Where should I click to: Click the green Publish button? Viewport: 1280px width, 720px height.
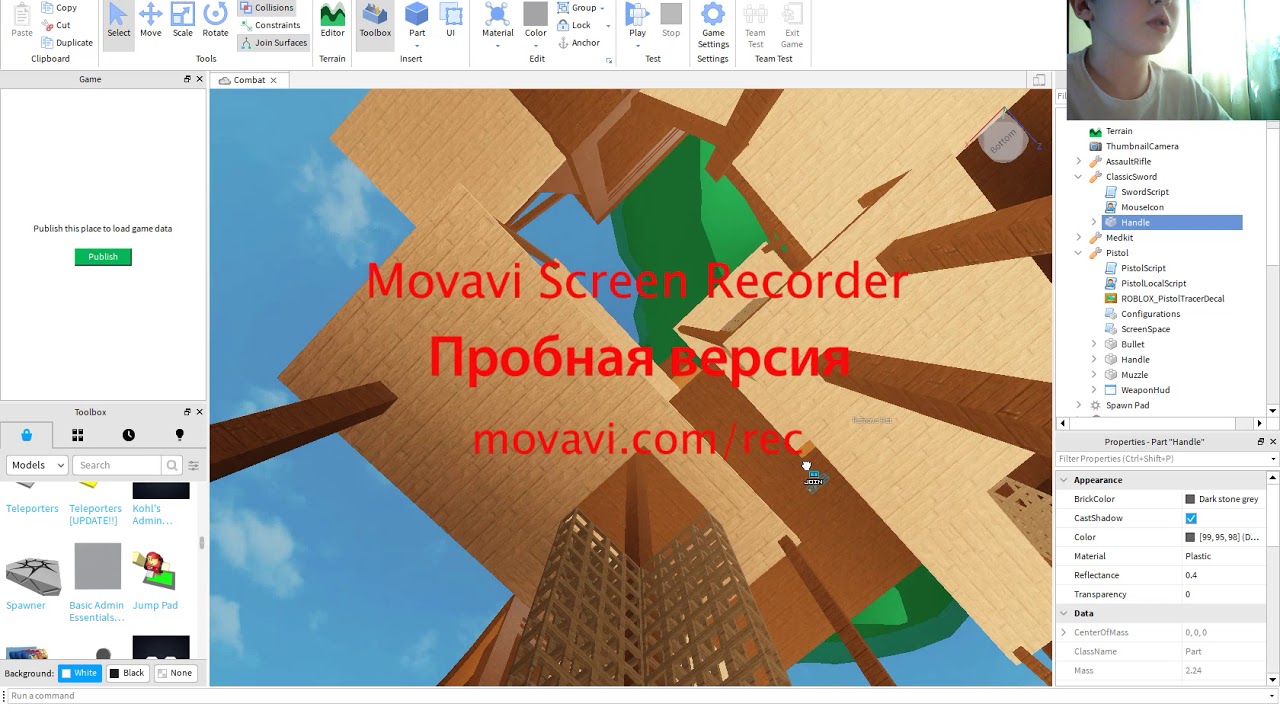coord(103,257)
